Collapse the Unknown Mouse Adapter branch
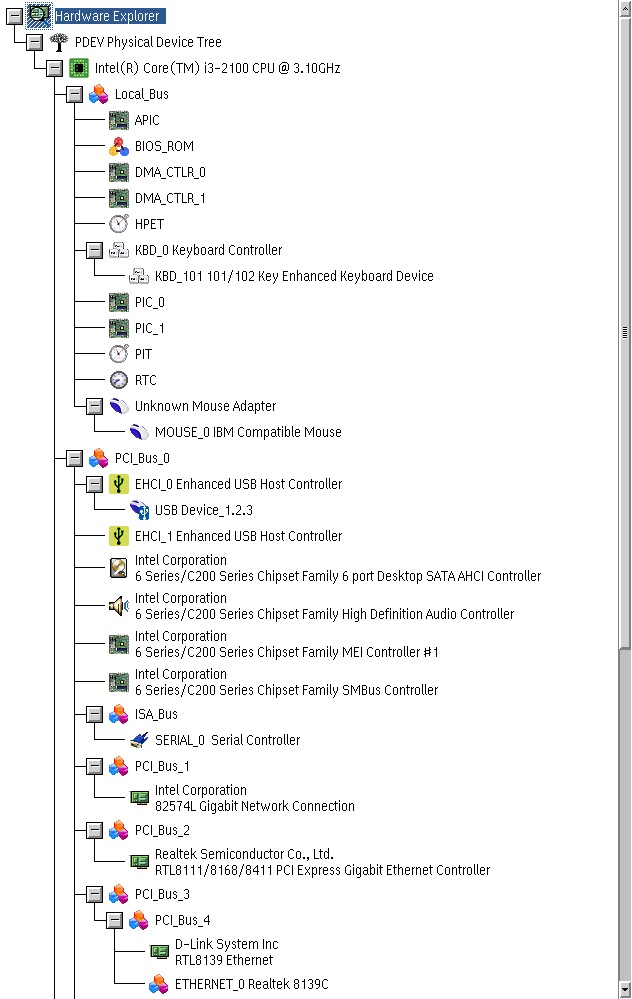Screen dimensions: 632x999 pyautogui.click(x=94, y=406)
